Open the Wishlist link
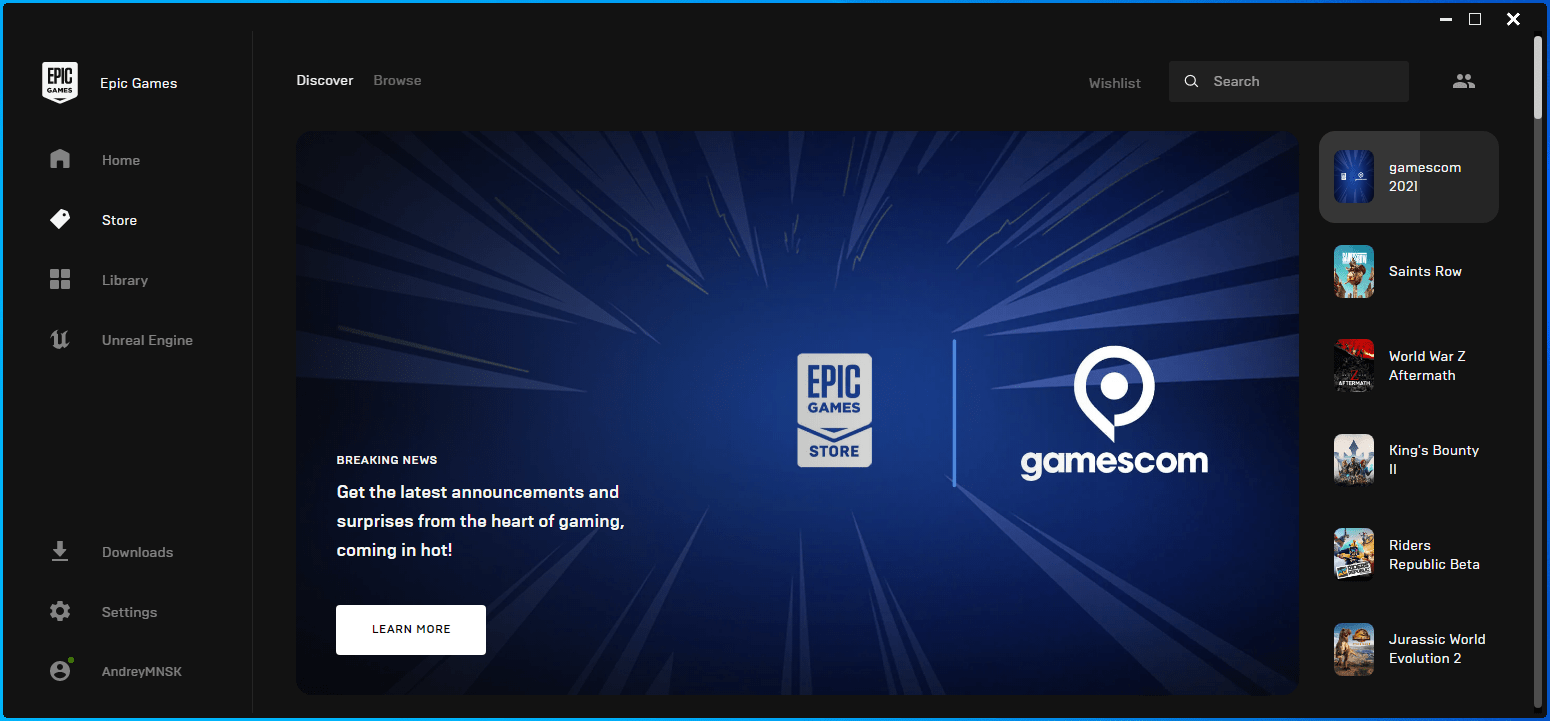1550x721 pixels. tap(1115, 83)
